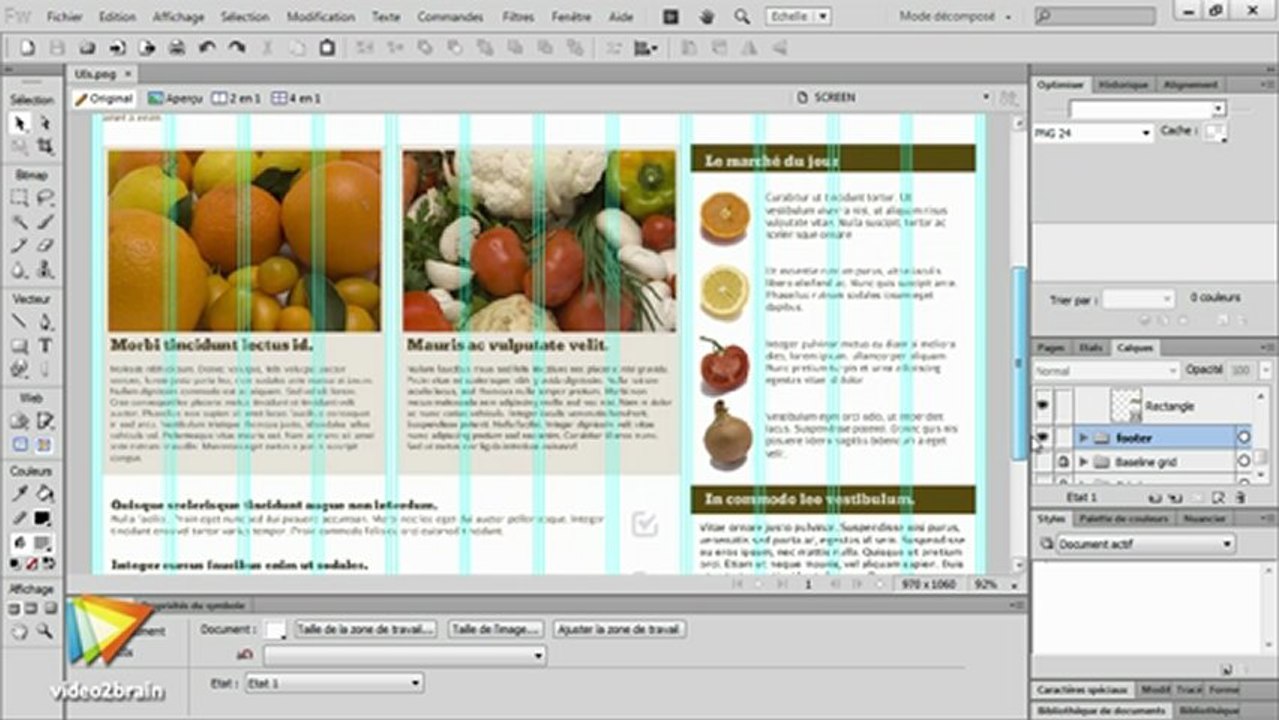Toggle lock column of footer layer
The height and width of the screenshot is (720, 1279).
(1064, 437)
